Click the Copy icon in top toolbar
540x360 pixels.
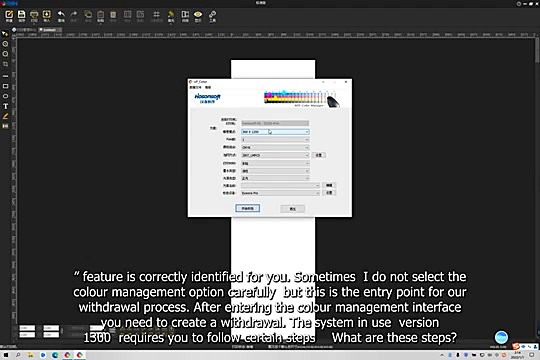88,16
